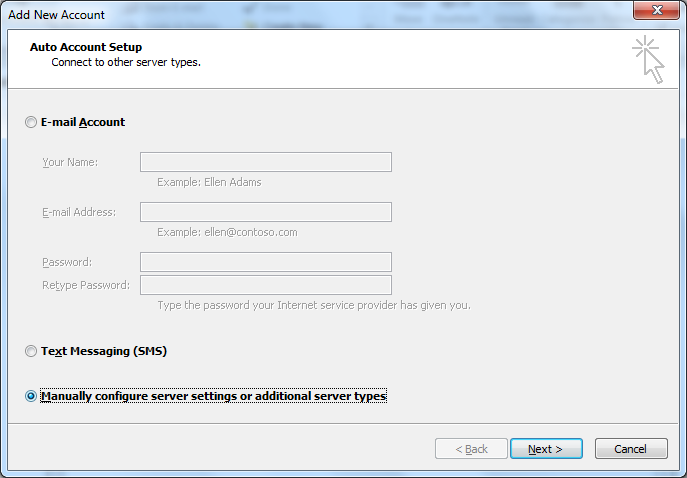Screen dimensions: 687x478
Task: Click the Internet service provider password hint
Action: 314,305
